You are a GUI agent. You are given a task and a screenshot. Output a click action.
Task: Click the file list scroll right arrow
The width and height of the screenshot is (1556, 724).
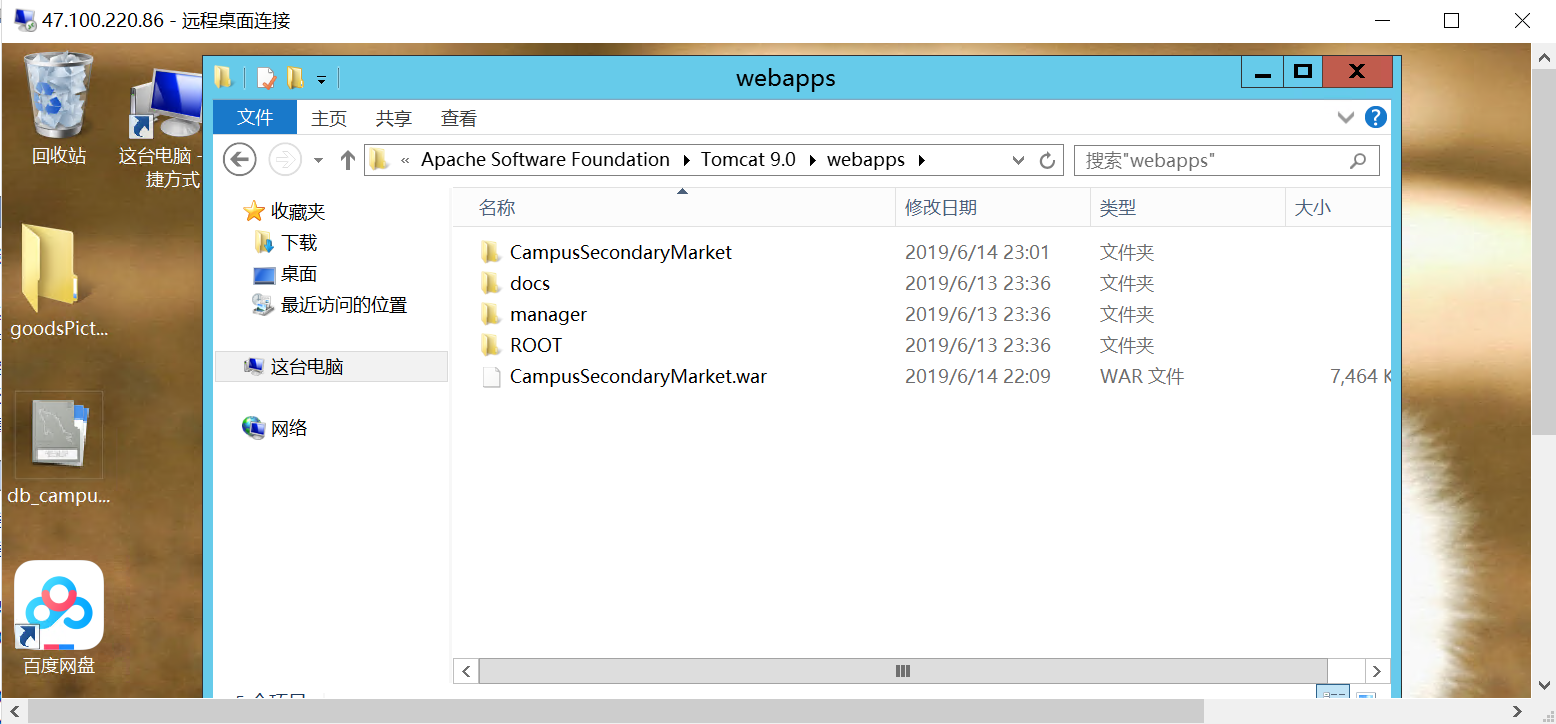click(1377, 671)
